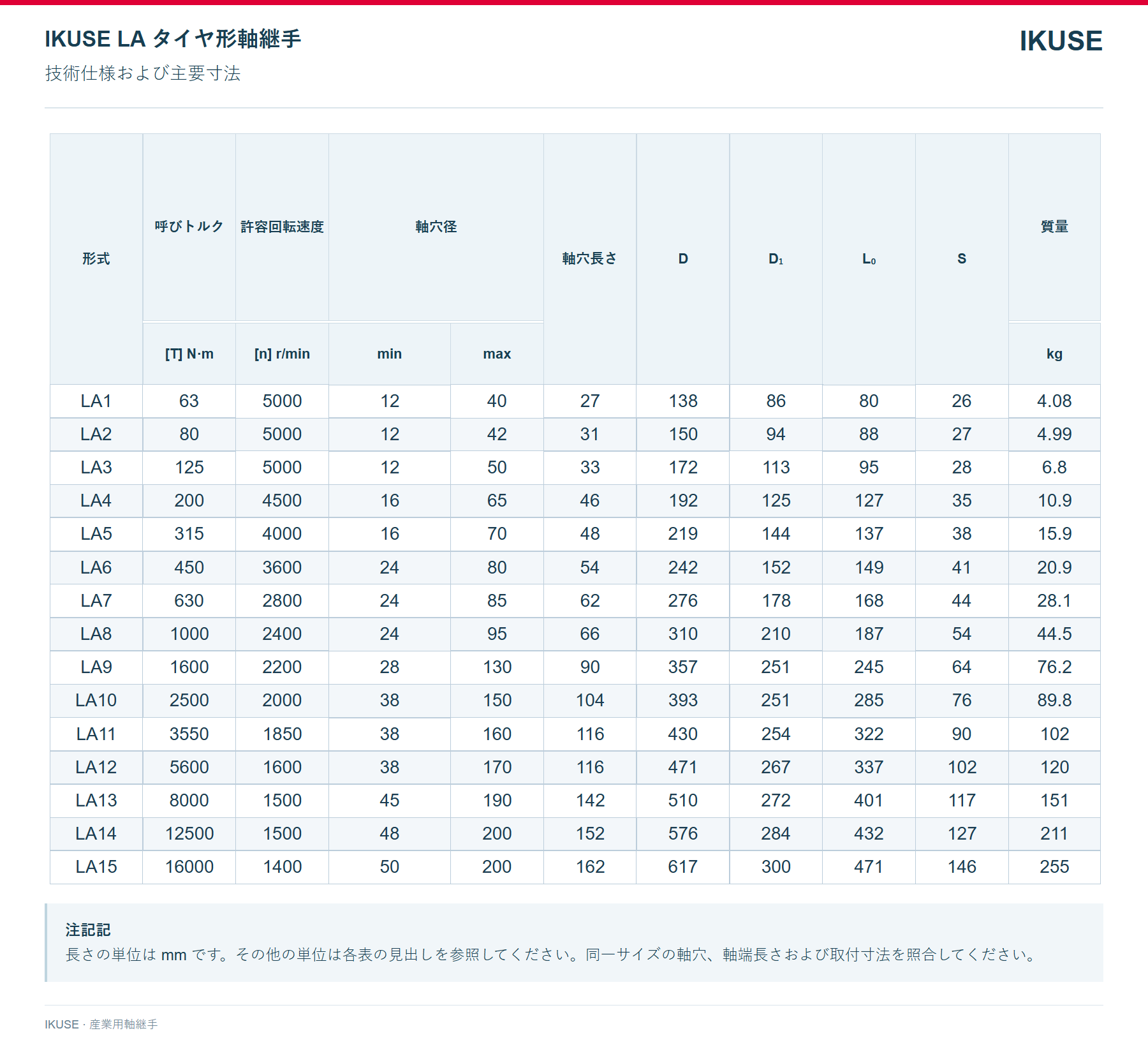This screenshot has width=1148, height=1054.
Task: Select the LA12 row label
Action: (96, 767)
